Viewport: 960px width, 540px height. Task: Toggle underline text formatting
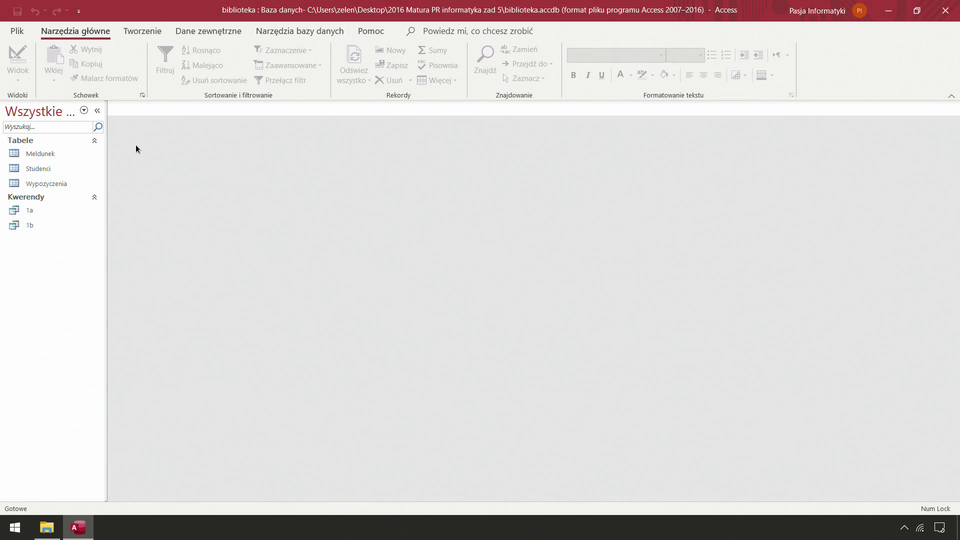601,75
